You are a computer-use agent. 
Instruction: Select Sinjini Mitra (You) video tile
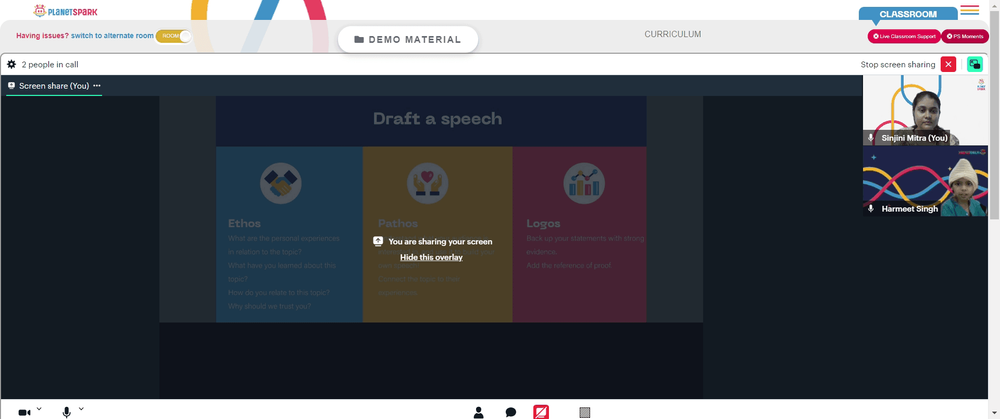tap(925, 110)
